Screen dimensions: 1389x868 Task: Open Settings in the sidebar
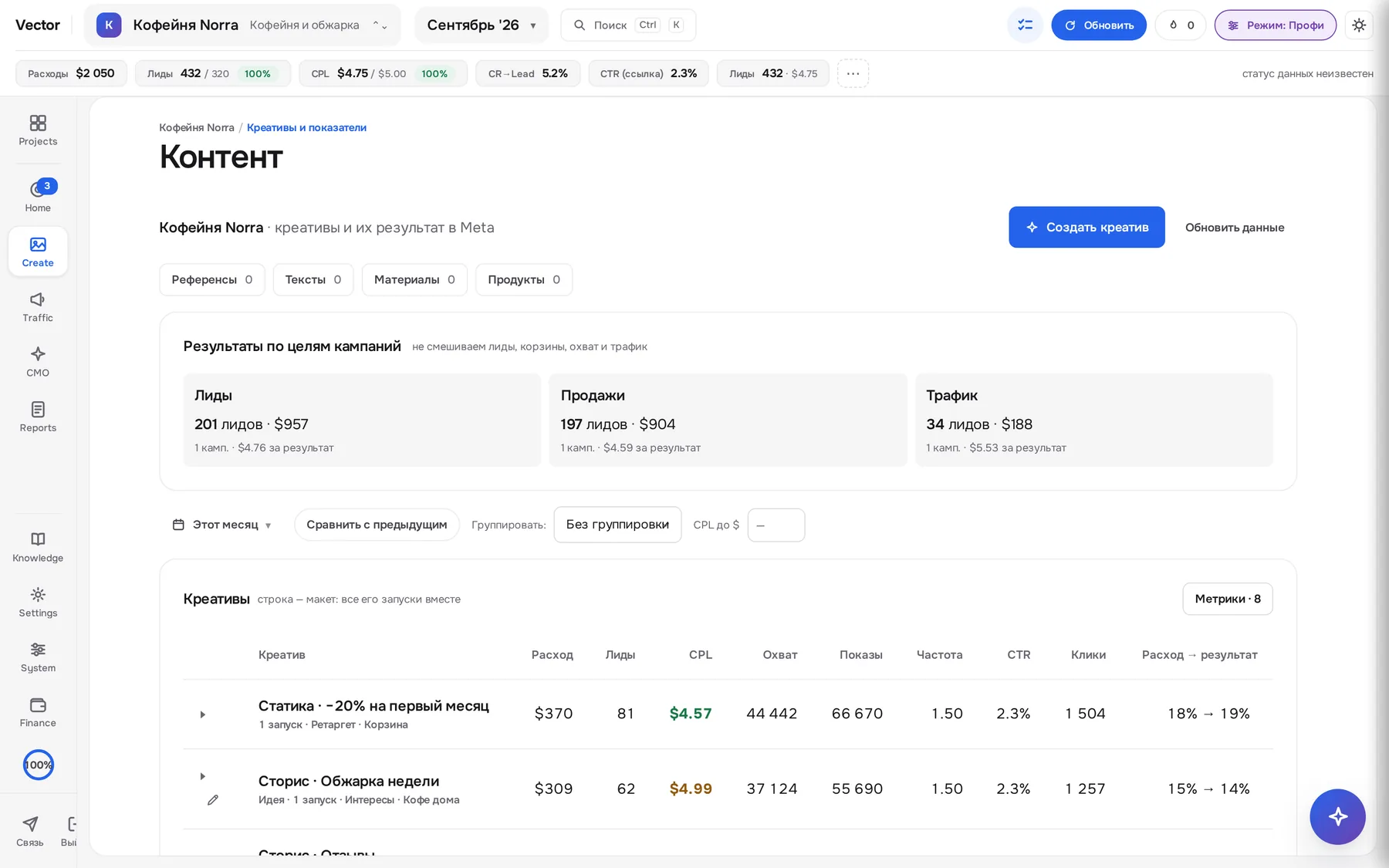[x=38, y=602]
